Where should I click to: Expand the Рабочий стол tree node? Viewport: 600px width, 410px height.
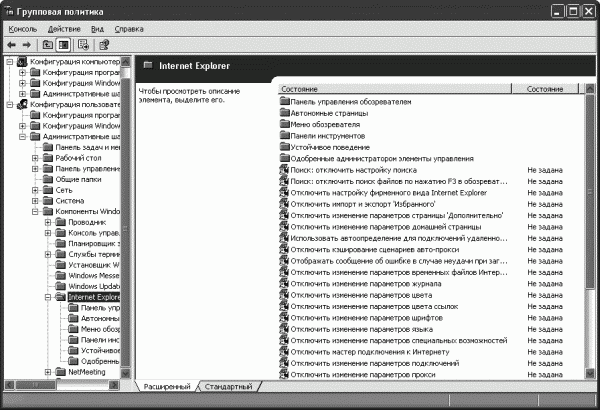[36, 156]
